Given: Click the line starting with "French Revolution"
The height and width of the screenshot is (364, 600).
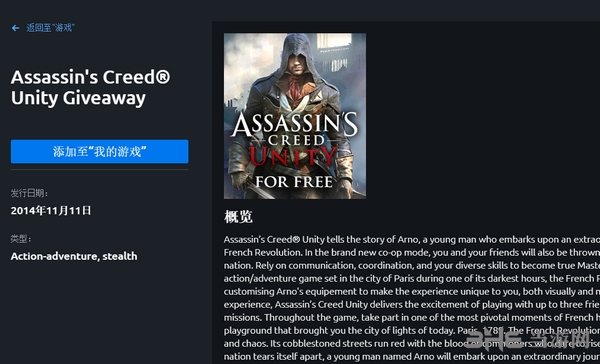Looking at the screenshot, I should coord(412,253).
